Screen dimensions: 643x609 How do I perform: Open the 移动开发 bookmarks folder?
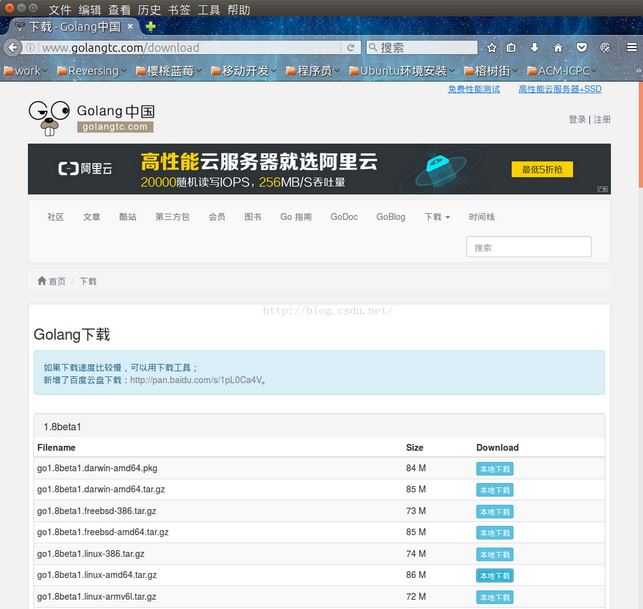(x=244, y=71)
